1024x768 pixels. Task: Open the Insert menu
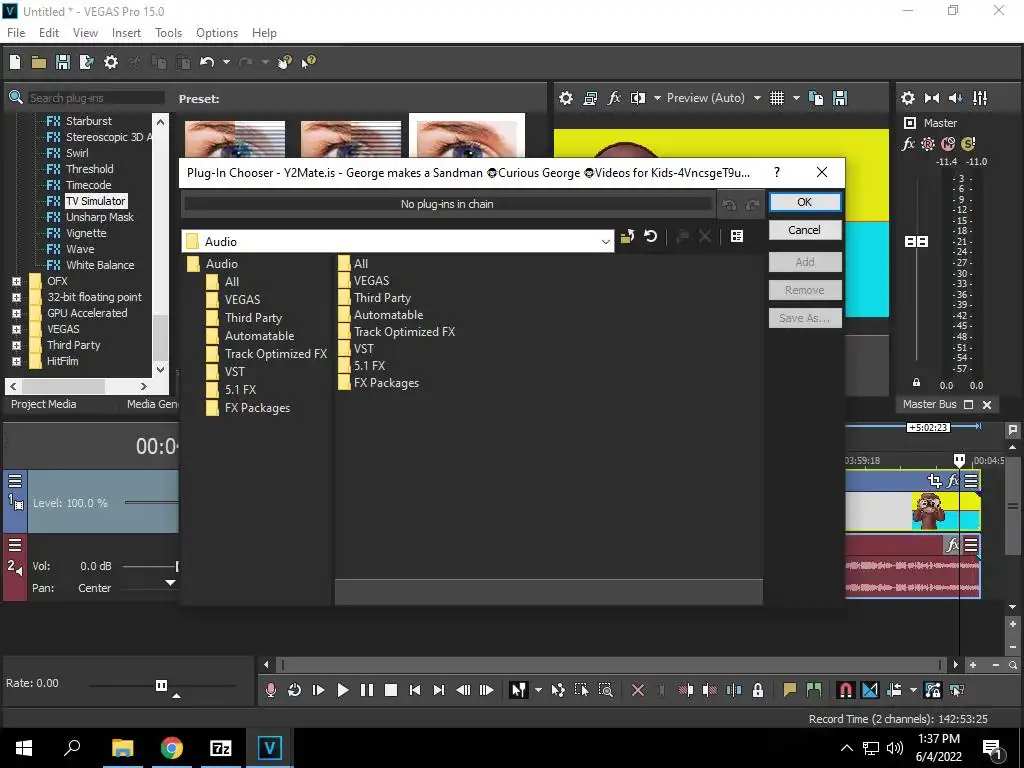click(x=126, y=33)
